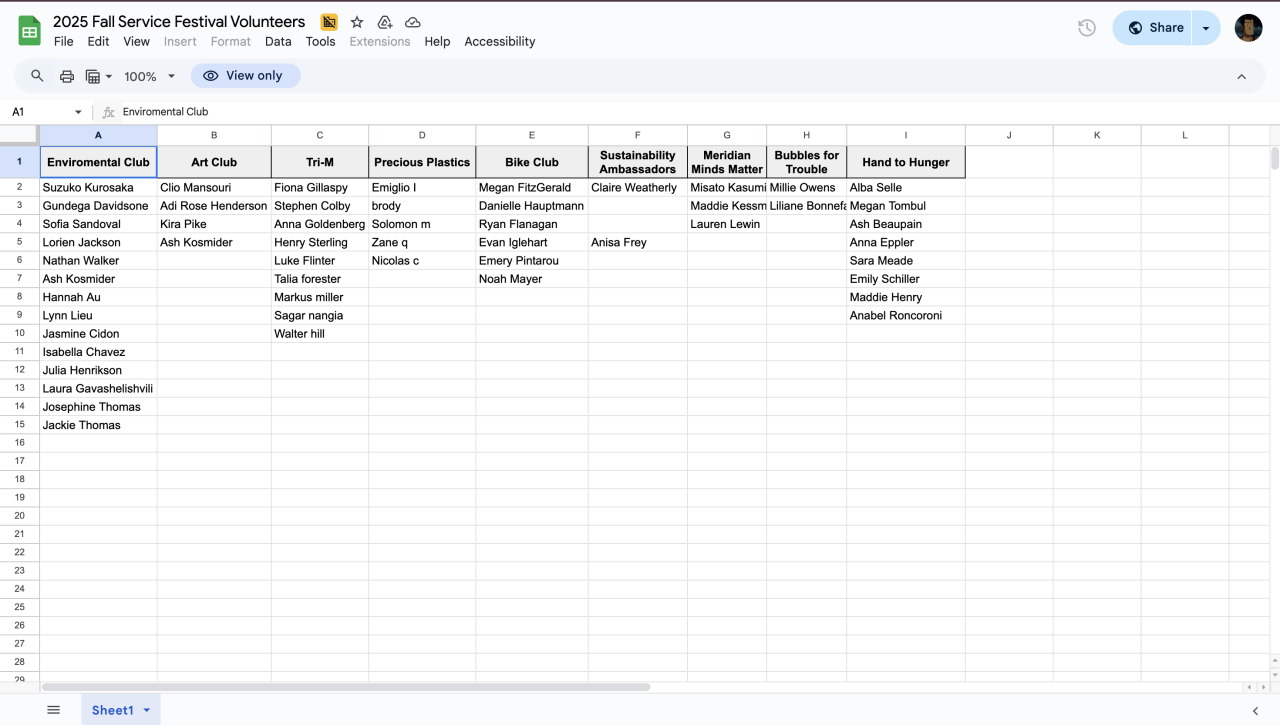Click the search magnifier in toolbar
Image resolution: width=1280 pixels, height=725 pixels.
pos(37,76)
